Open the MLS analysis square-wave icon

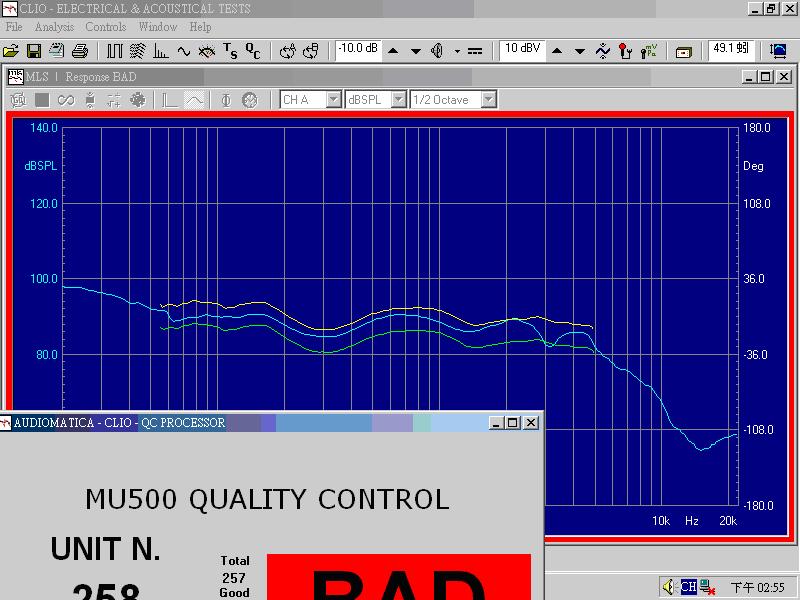click(x=115, y=51)
